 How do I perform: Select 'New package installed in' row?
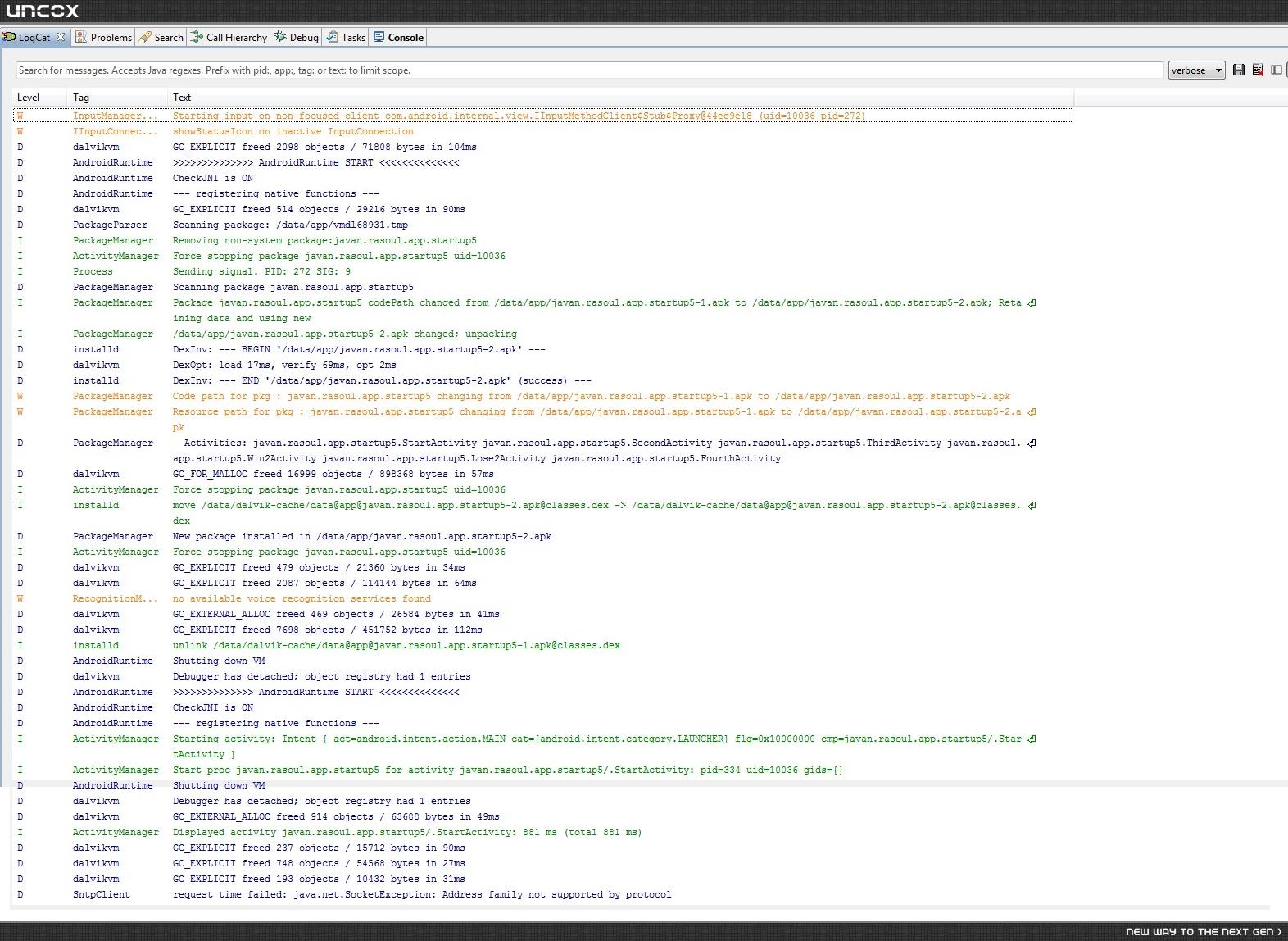point(543,537)
